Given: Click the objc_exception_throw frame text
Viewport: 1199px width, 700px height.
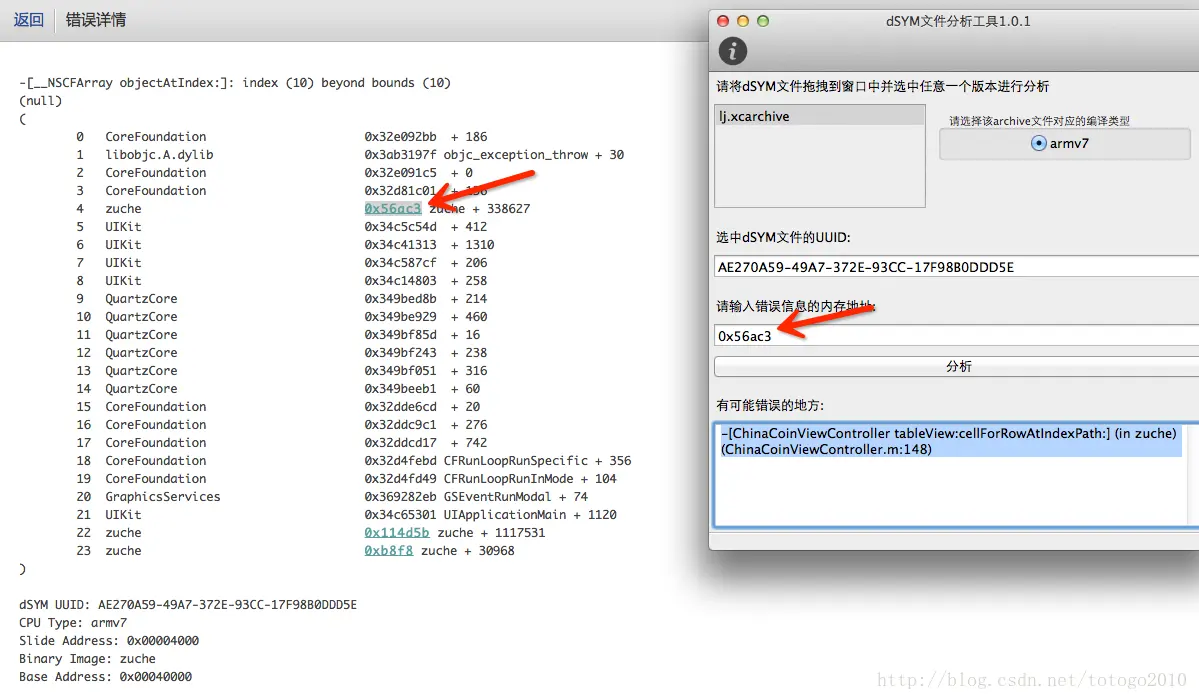Looking at the screenshot, I should 534,155.
